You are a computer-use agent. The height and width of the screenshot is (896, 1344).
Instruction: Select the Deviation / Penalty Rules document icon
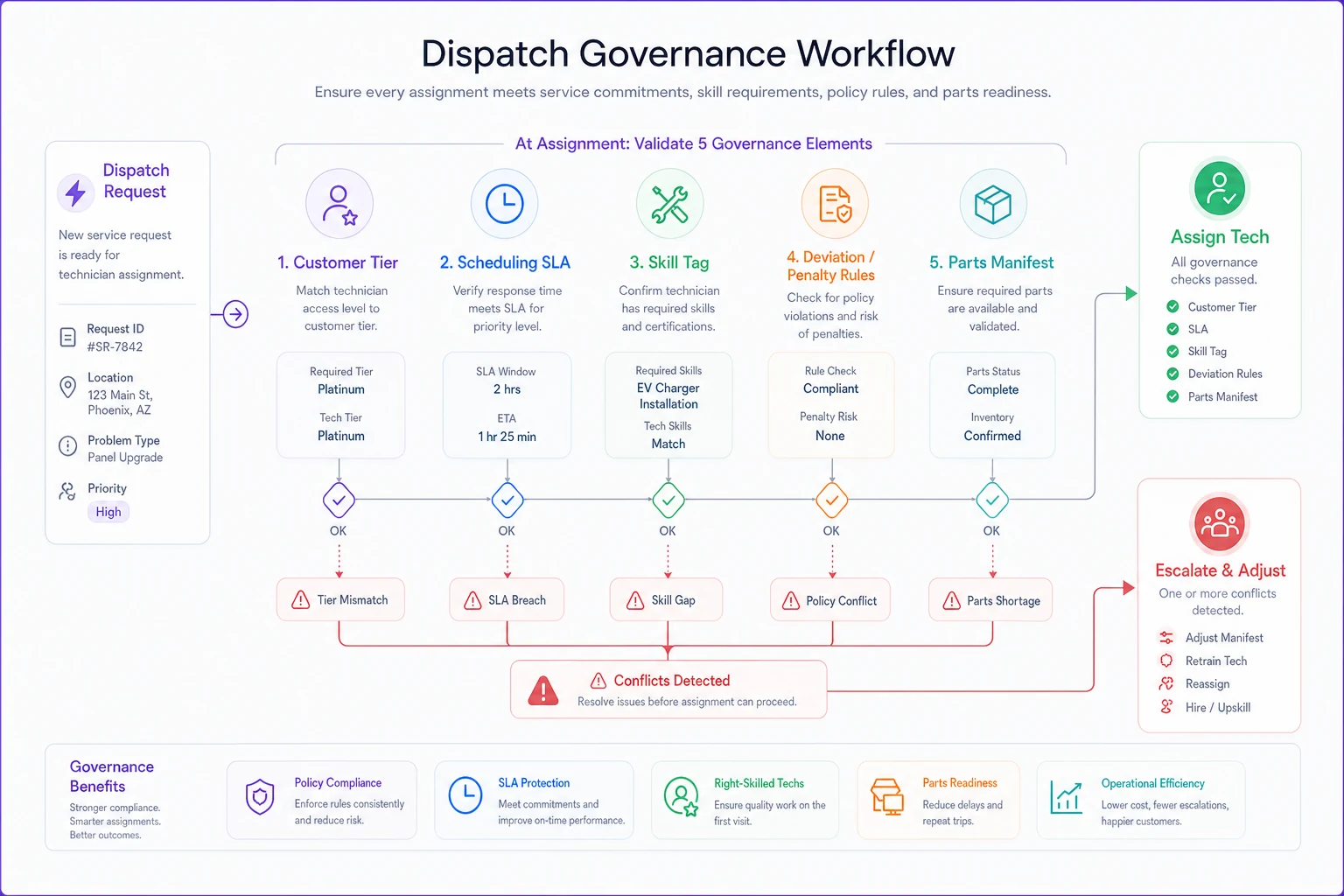click(835, 204)
